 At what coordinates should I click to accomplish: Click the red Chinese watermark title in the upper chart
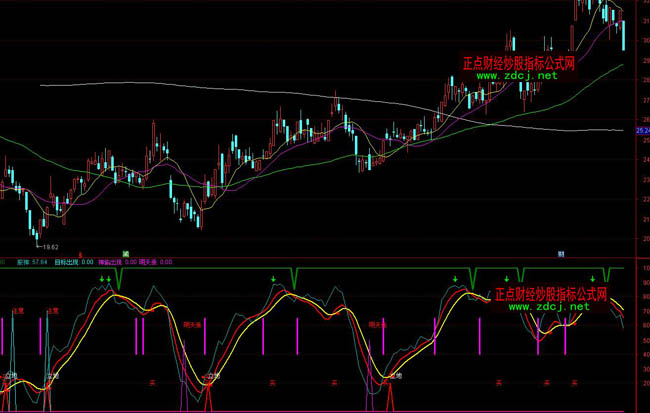(x=518, y=62)
